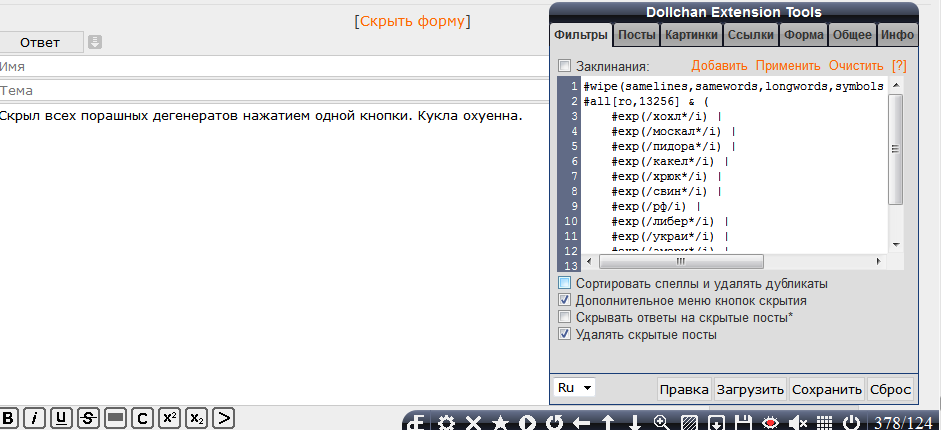Toggle the Заклинания checkbox
Screen dimensions: 941x430
[564, 65]
